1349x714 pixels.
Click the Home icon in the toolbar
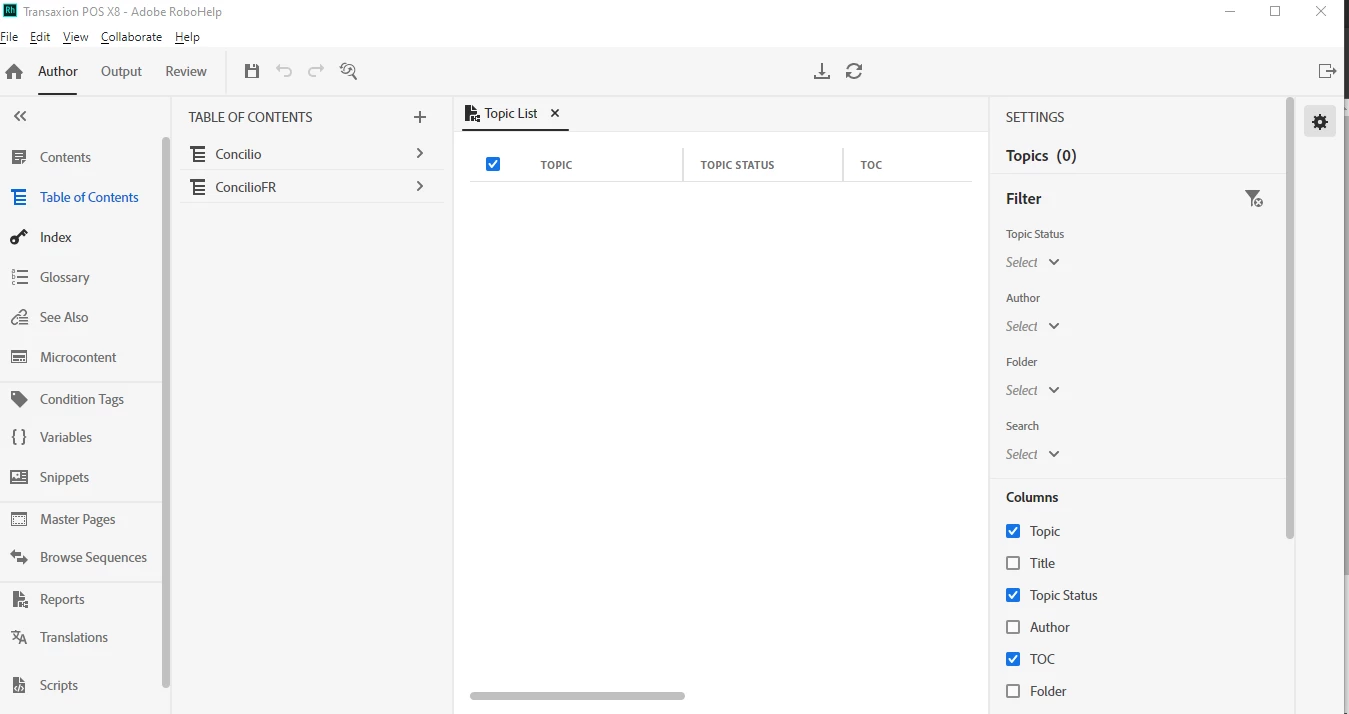tap(14, 72)
